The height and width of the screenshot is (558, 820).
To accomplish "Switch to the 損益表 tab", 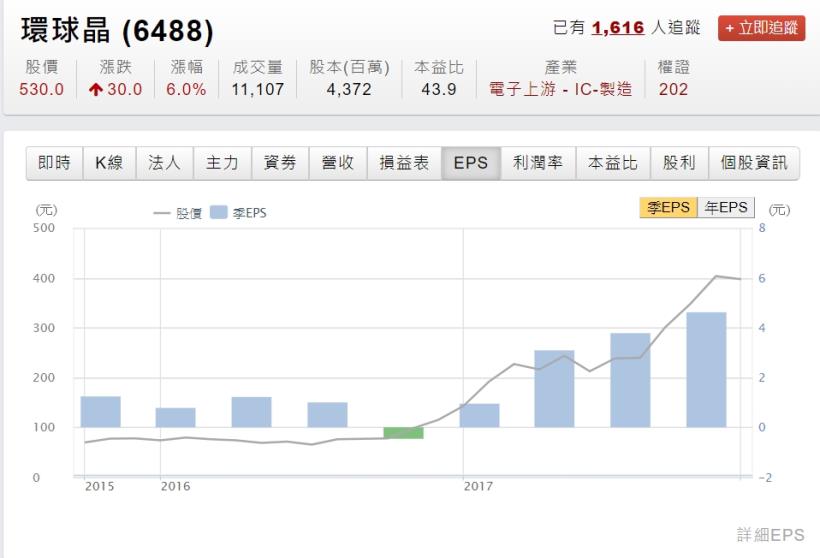I will pos(404,163).
